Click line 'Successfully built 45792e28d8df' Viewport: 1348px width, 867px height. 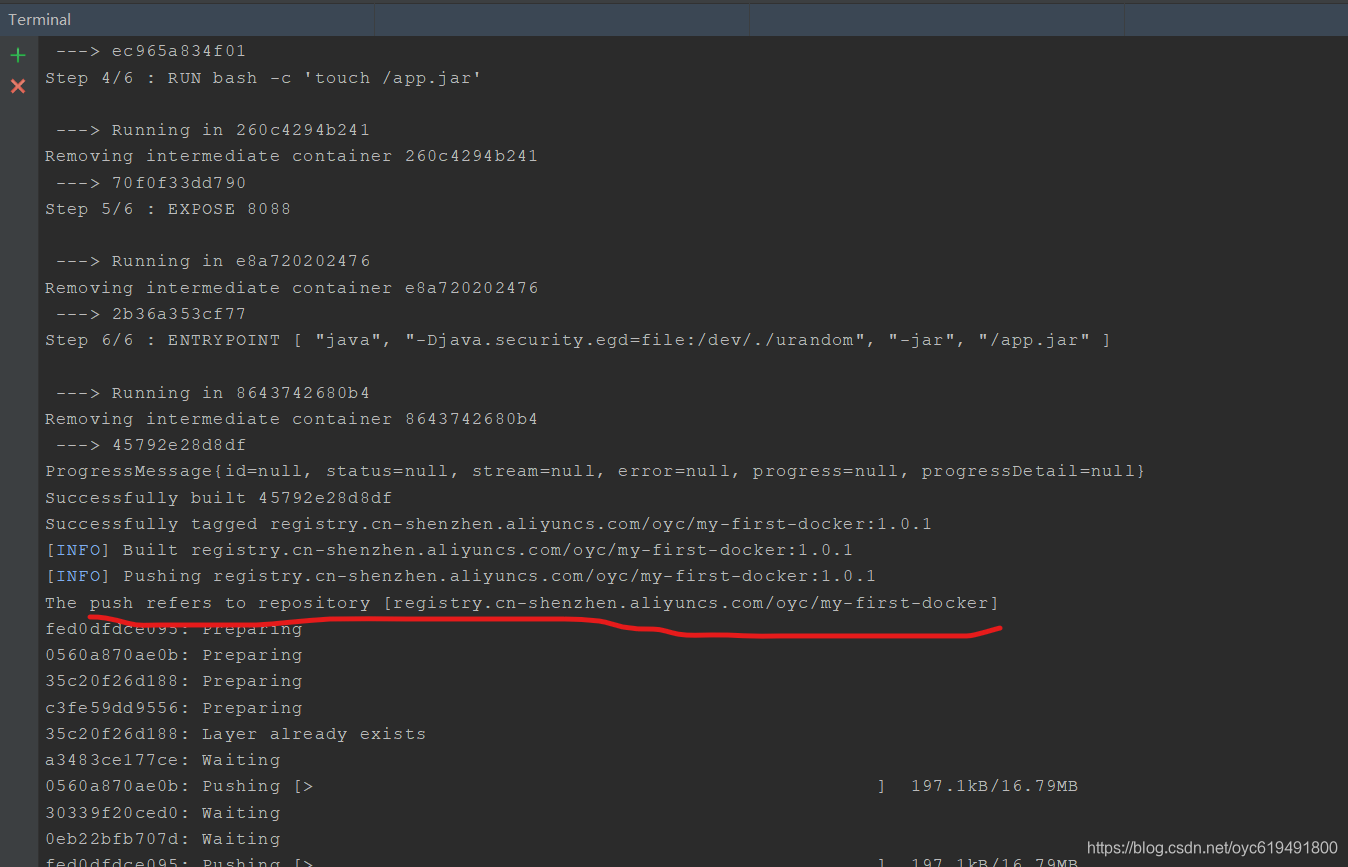pos(219,497)
